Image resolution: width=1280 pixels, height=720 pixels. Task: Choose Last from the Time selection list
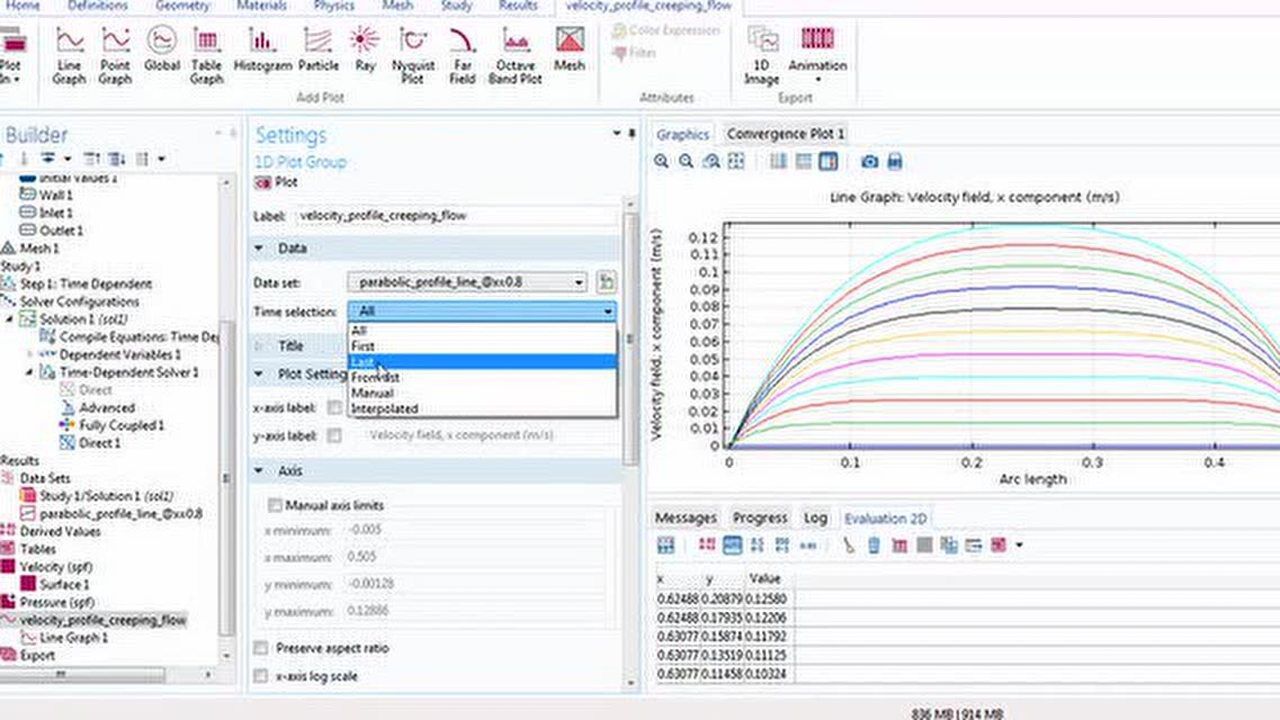(363, 361)
